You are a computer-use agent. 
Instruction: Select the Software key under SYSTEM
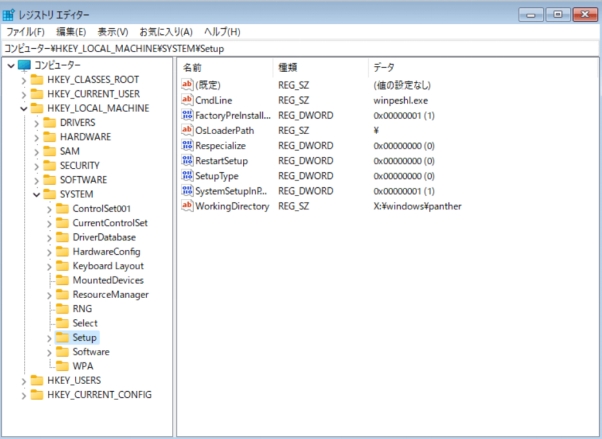coord(91,352)
